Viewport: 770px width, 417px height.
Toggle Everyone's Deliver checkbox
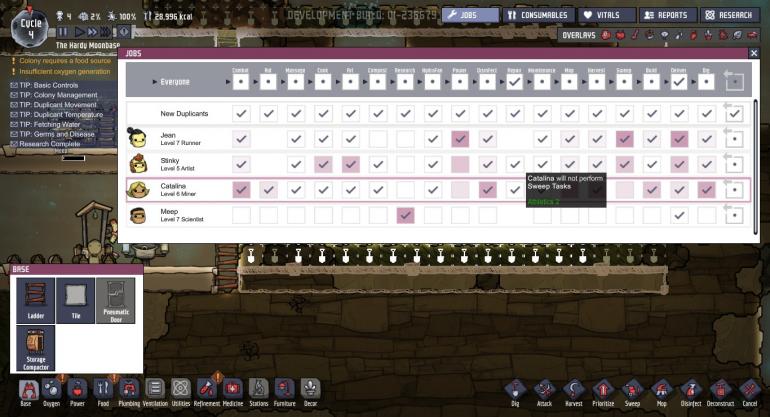click(679, 82)
